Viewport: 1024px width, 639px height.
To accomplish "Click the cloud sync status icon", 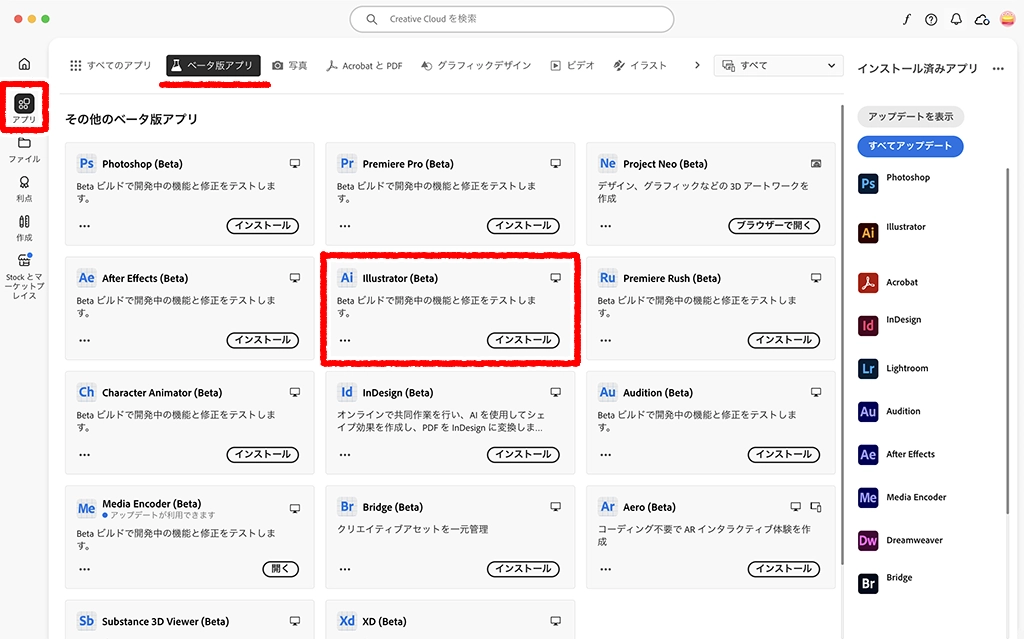I will (981, 20).
